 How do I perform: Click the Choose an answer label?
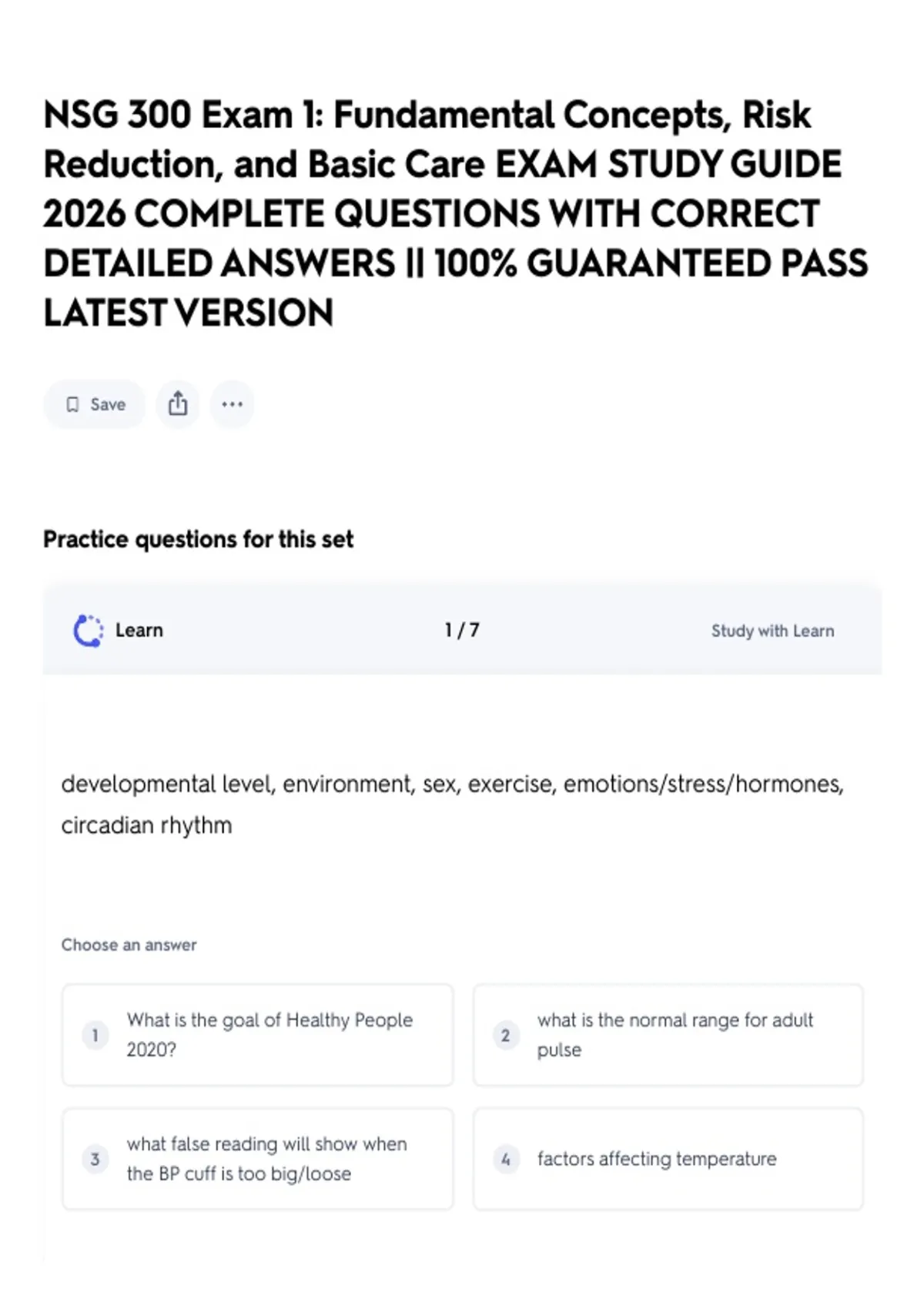coord(129,945)
